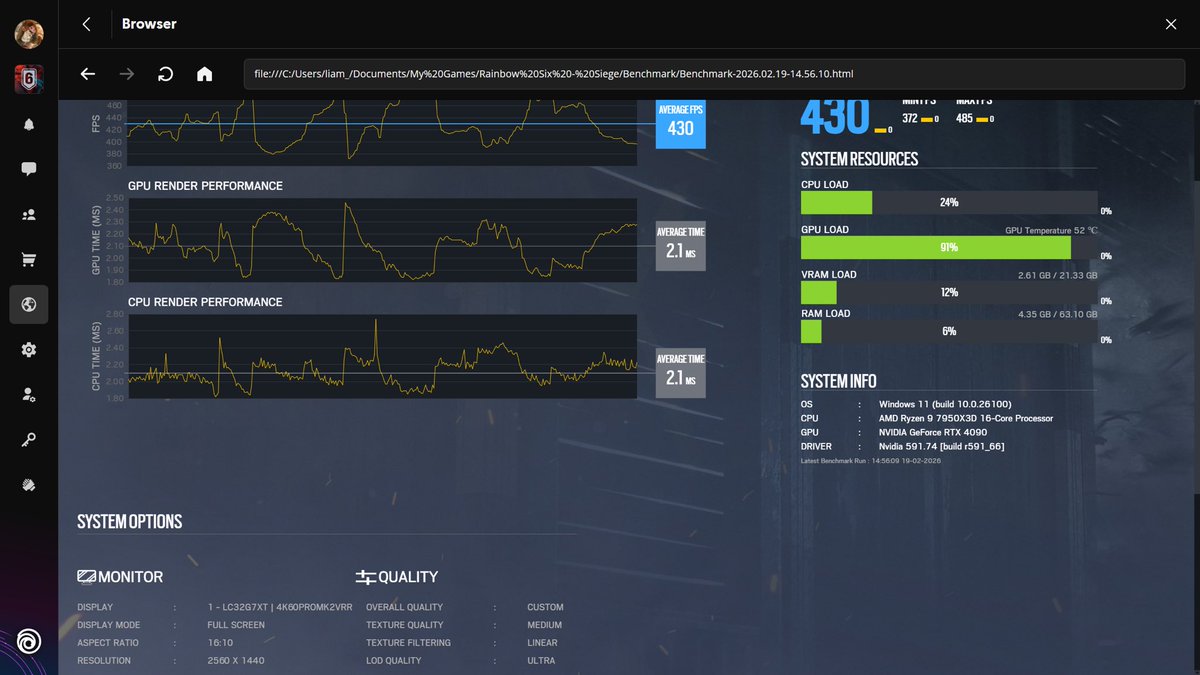Click the striped icon below the key
This screenshot has width=1200, height=675.
click(x=28, y=485)
